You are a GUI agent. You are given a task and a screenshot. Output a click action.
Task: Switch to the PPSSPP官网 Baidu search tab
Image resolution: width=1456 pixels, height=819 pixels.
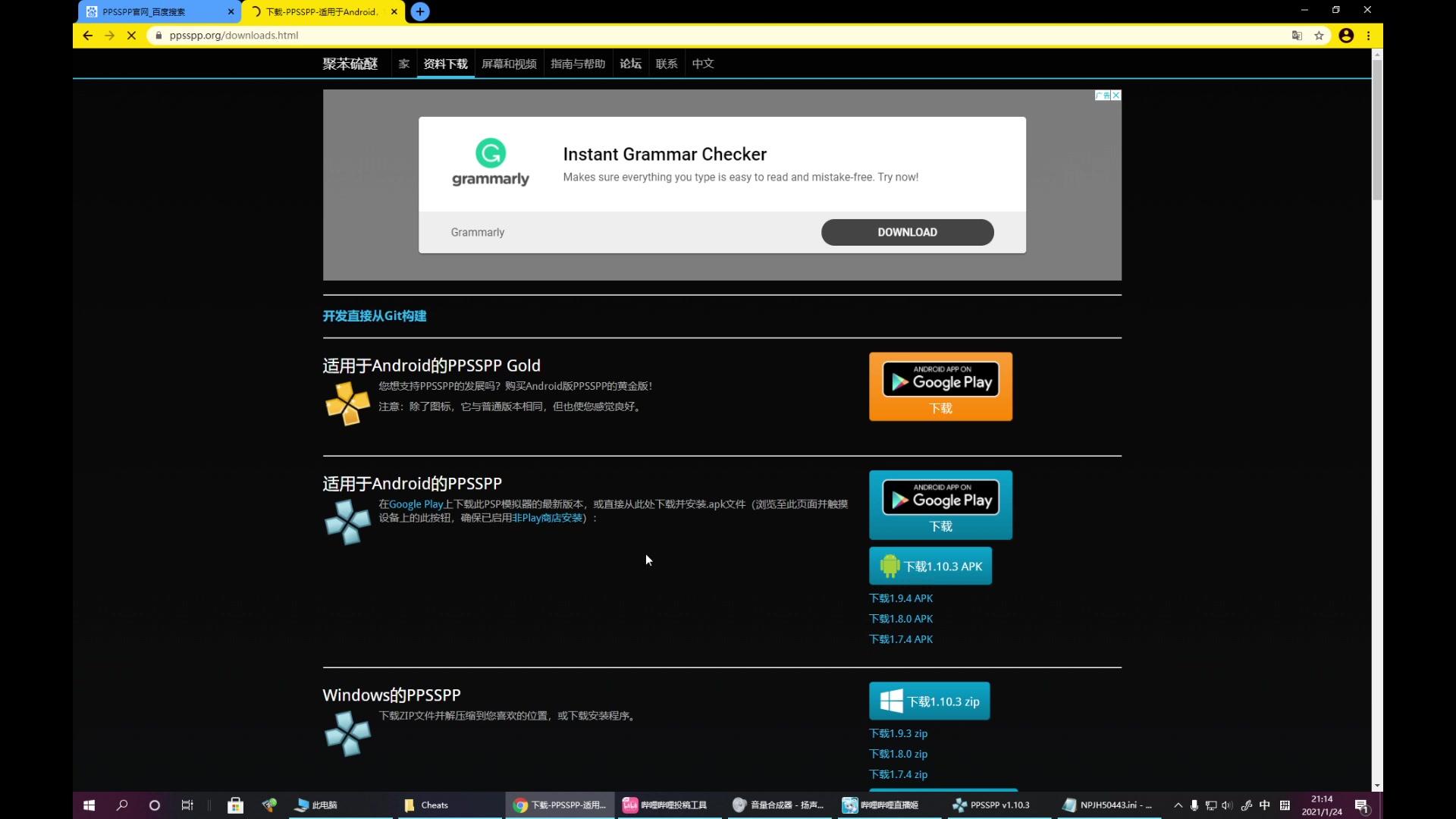(x=159, y=11)
